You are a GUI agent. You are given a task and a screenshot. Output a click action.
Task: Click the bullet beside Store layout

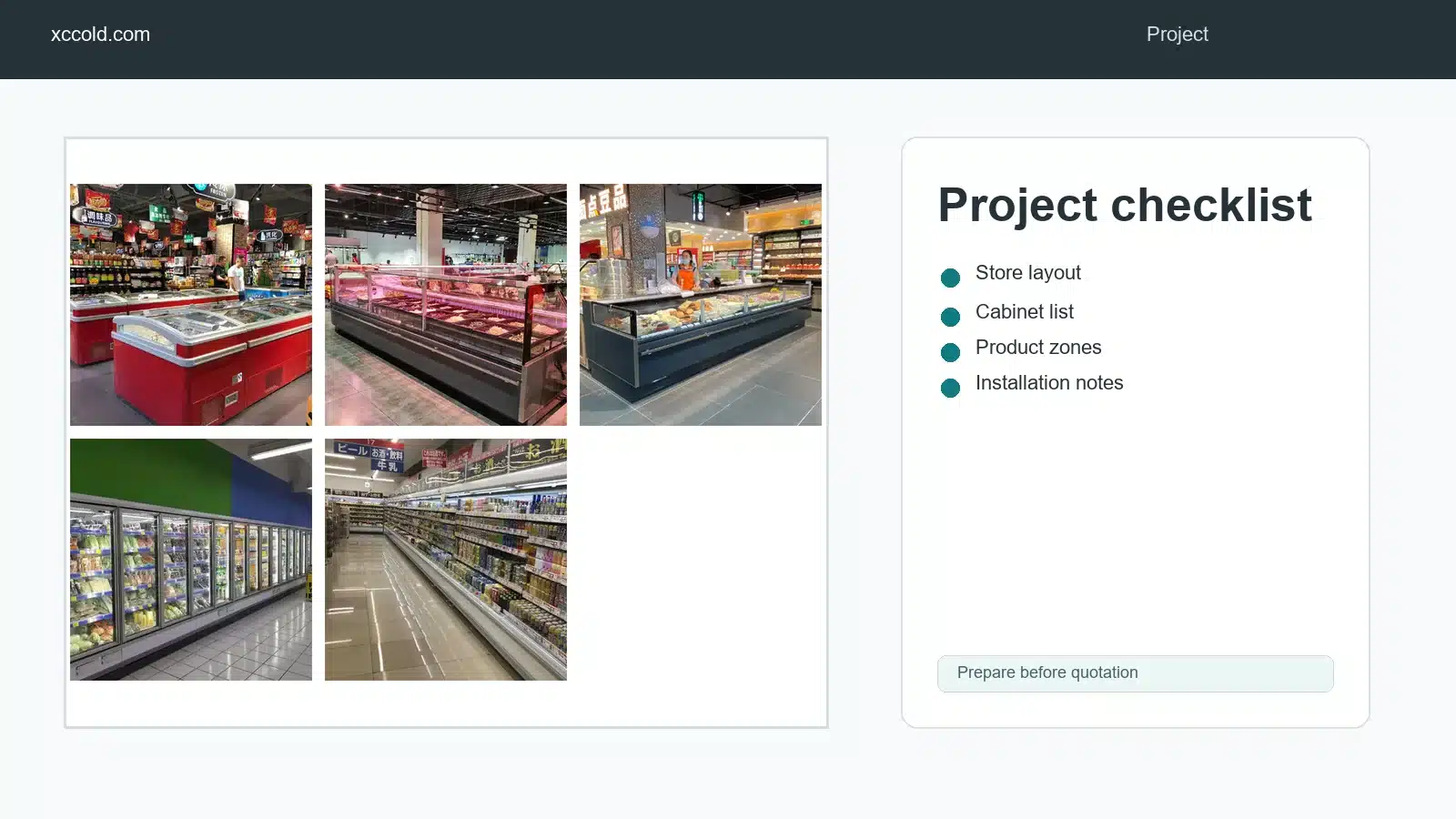(x=950, y=278)
